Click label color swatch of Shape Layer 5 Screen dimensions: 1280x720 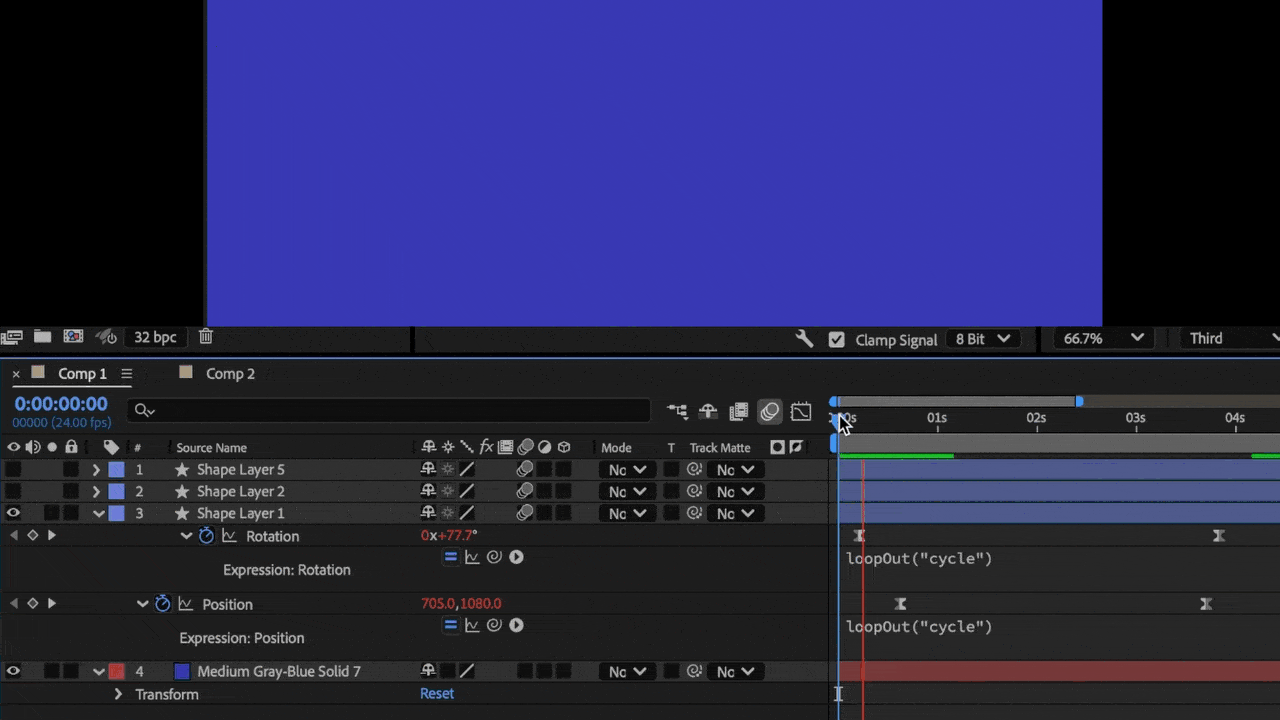click(x=116, y=470)
